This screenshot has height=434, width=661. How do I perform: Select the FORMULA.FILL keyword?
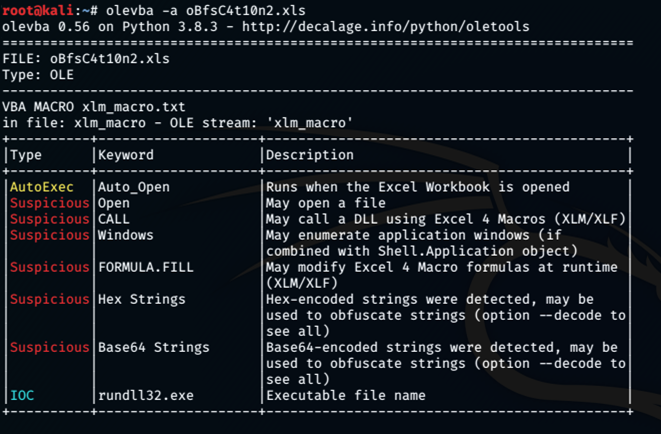pyautogui.click(x=146, y=267)
